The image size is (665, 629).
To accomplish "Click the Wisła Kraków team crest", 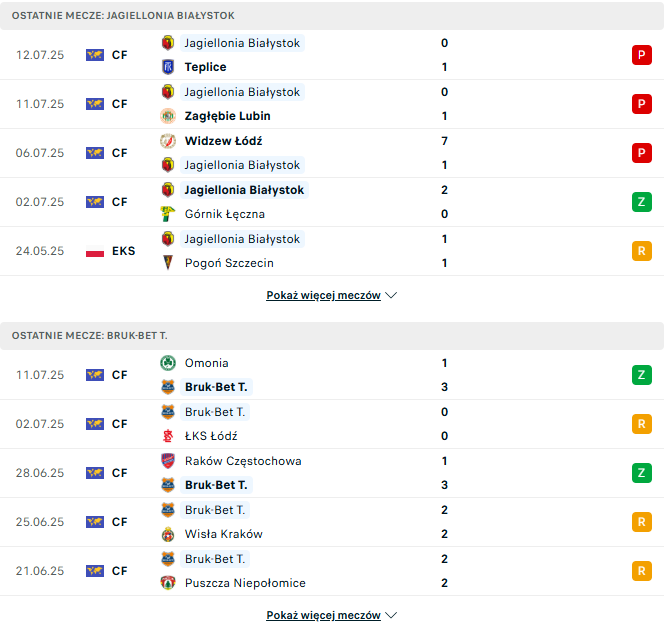I will [167, 534].
